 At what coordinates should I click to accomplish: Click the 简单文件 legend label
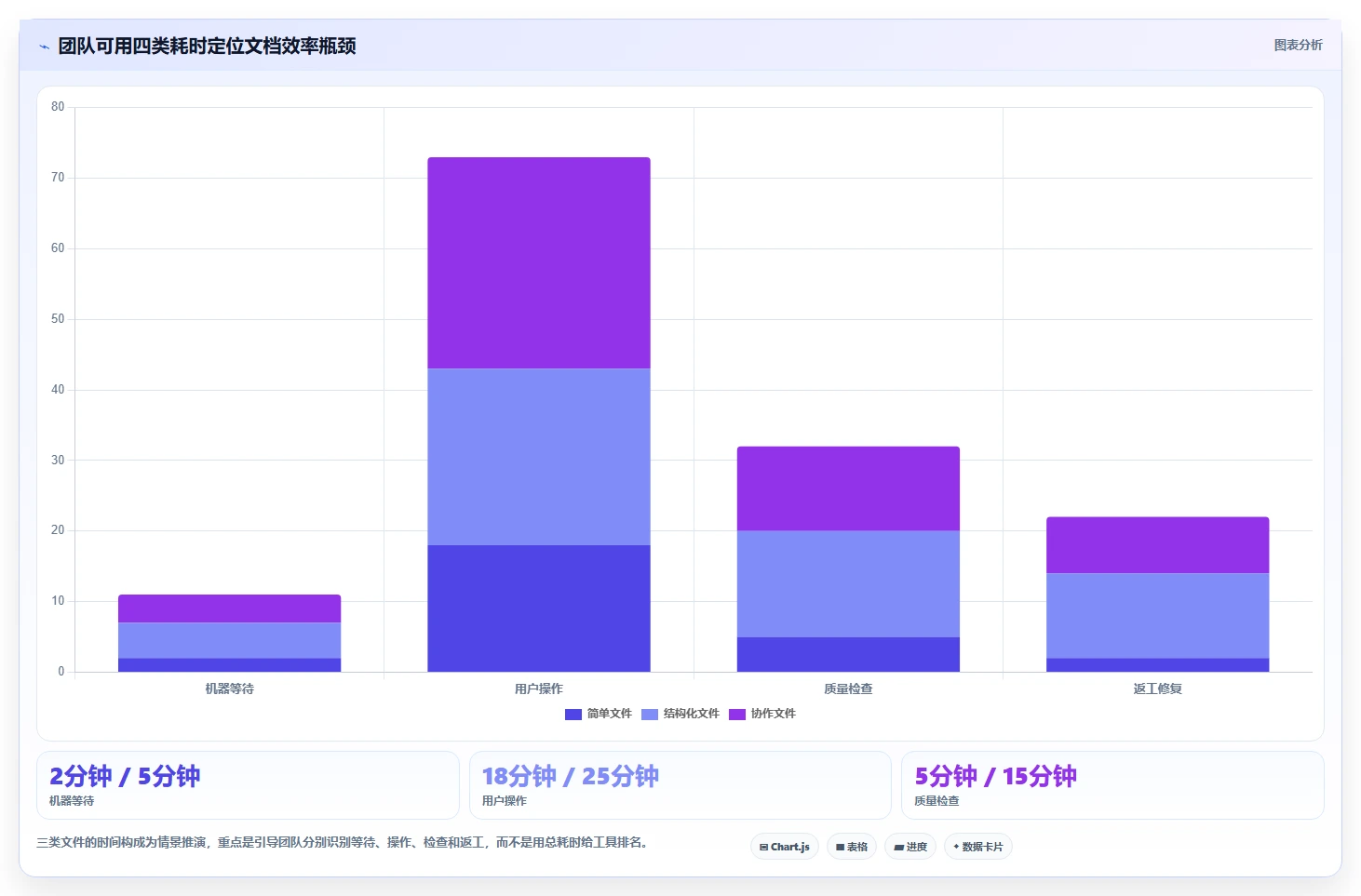(x=609, y=714)
